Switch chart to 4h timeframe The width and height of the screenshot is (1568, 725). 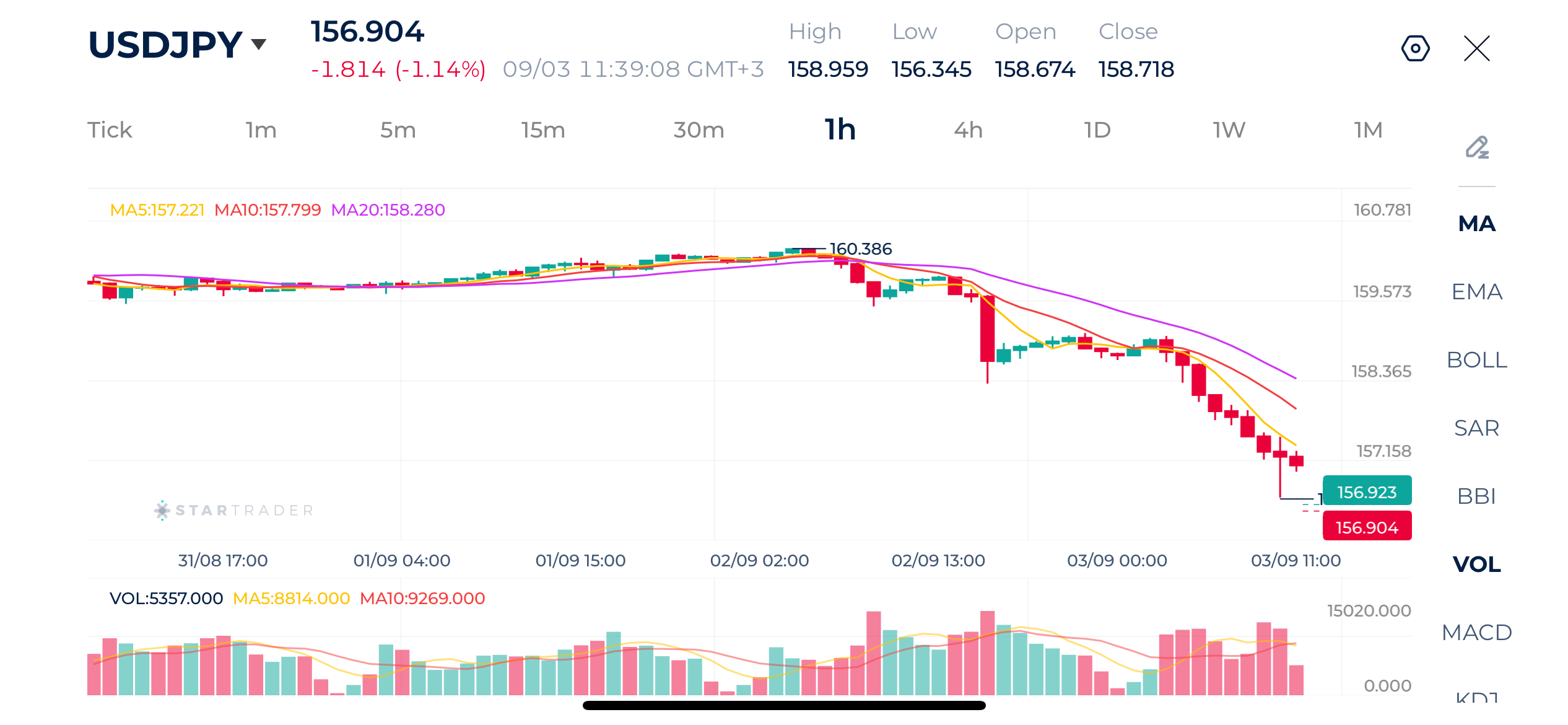(968, 130)
